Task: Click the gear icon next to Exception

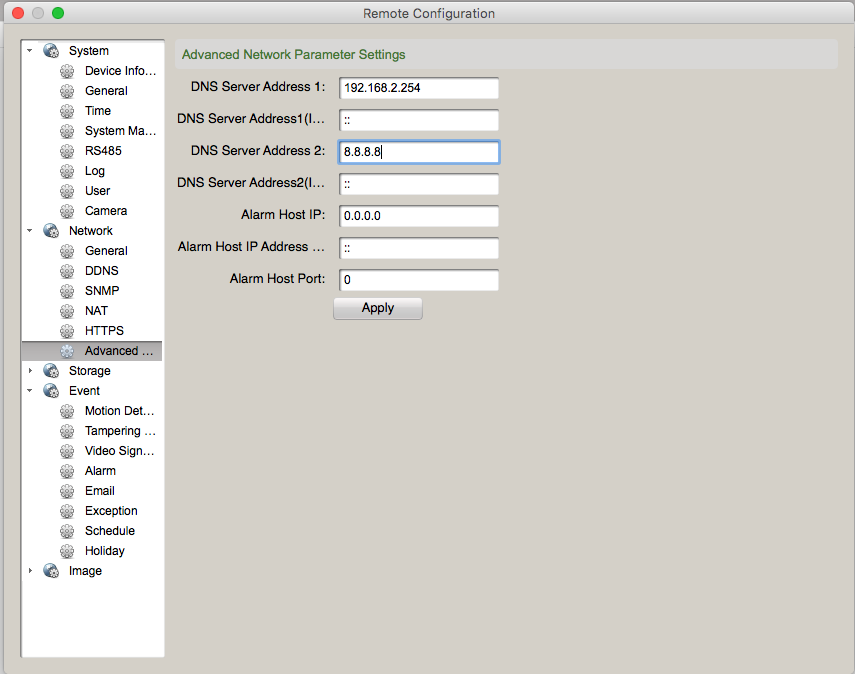Action: pos(67,511)
